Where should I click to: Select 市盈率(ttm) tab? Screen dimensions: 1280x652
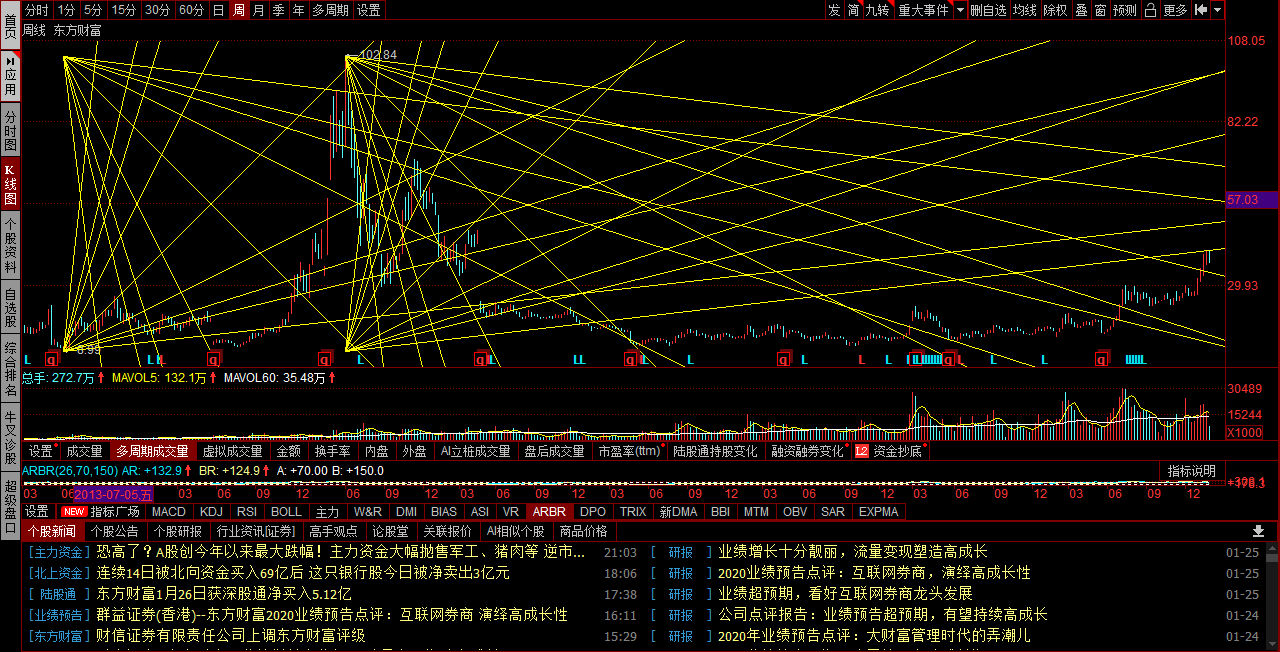(x=630, y=451)
